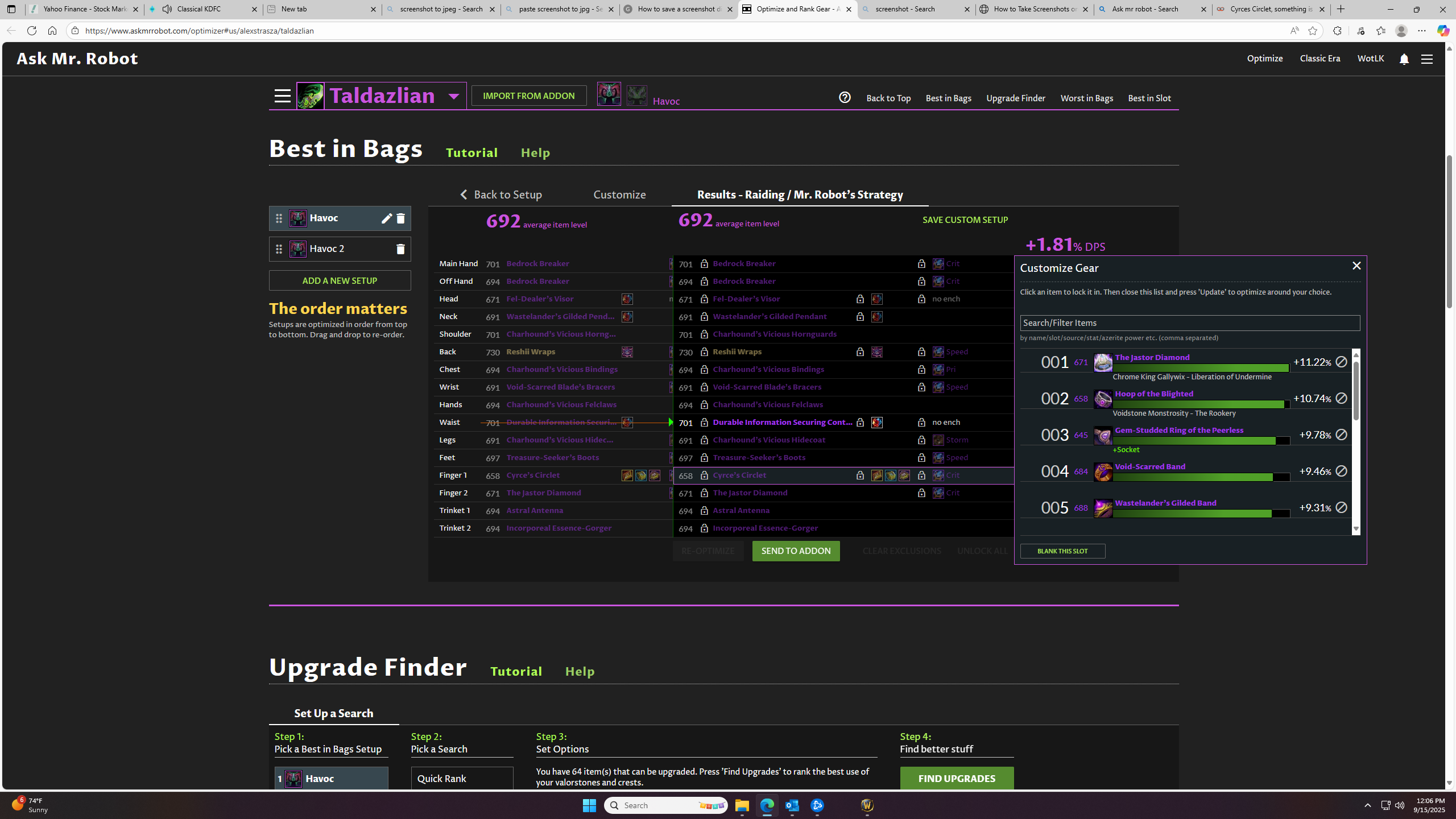Toggle lock on Cyrce's Circlet item
This screenshot has width=1456, height=819.
point(704,475)
